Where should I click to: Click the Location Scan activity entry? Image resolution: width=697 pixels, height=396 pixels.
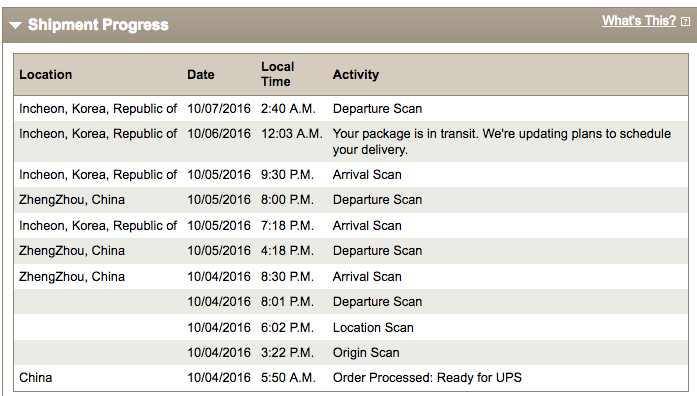373,328
